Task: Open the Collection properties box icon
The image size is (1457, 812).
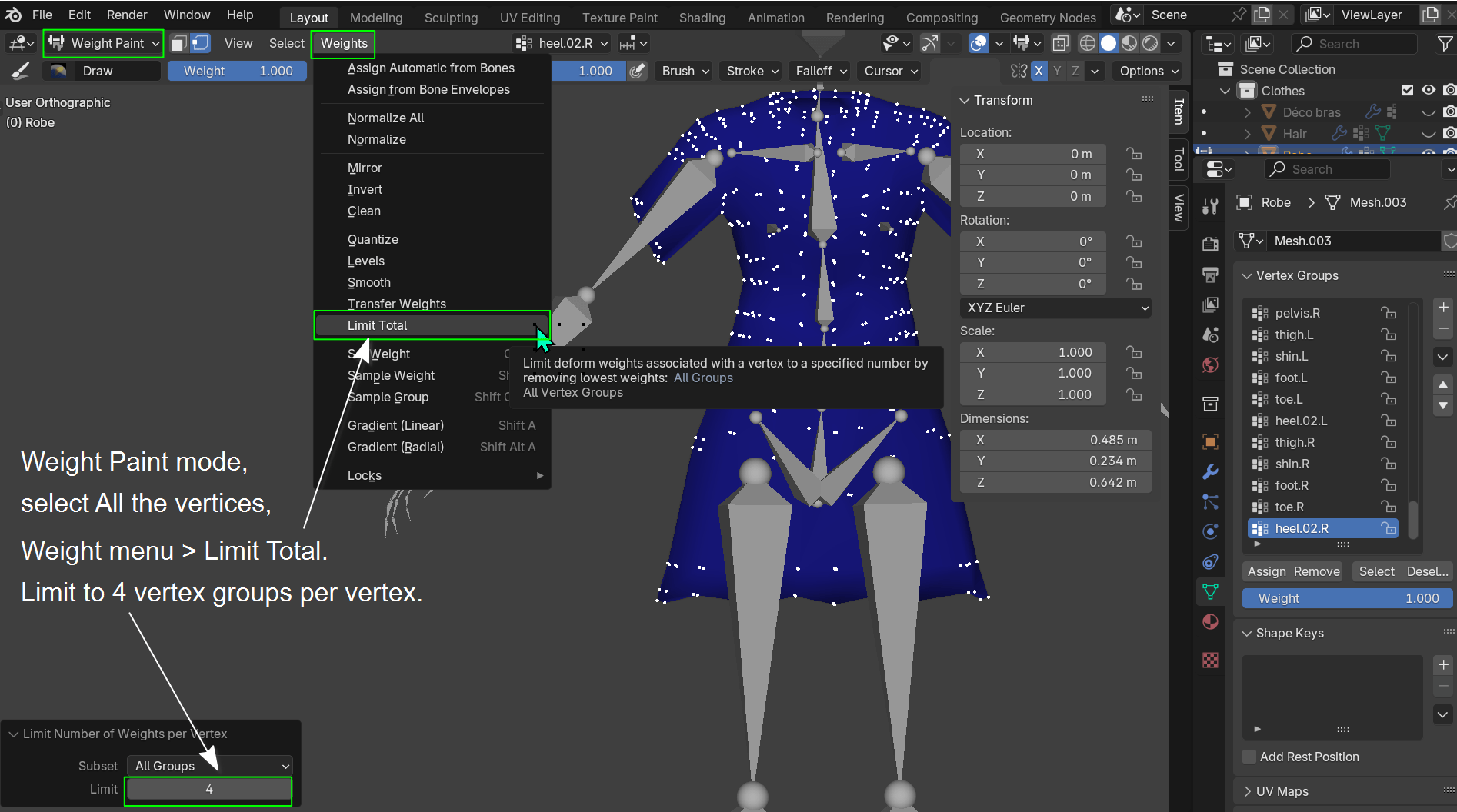Action: 1210,404
